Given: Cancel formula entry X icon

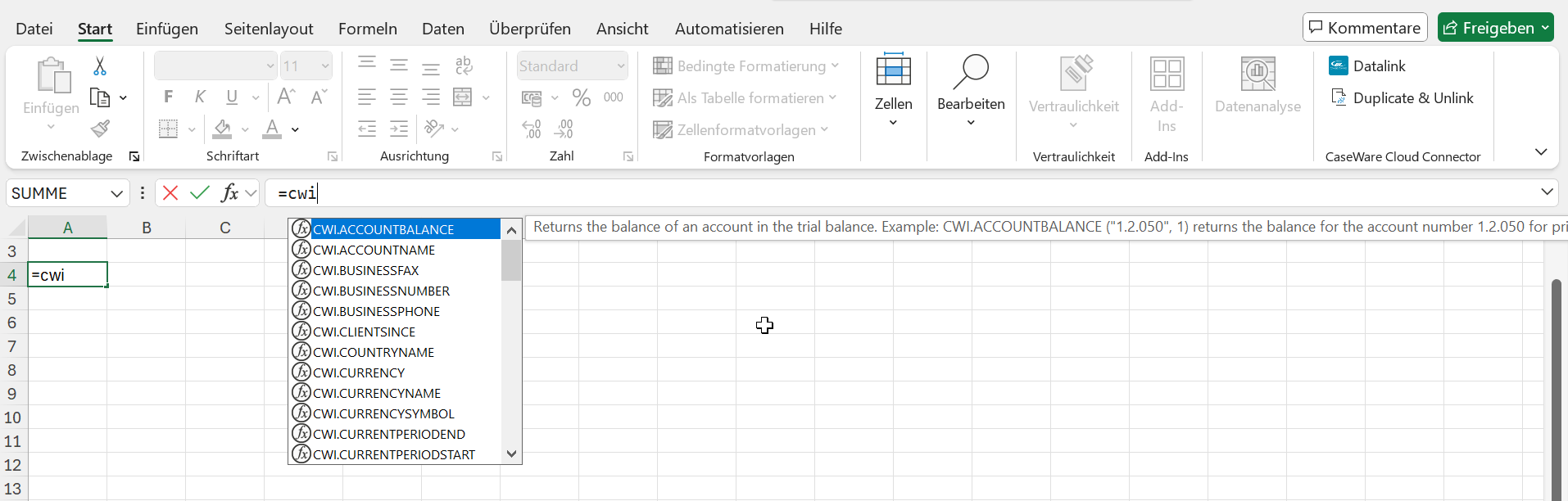Looking at the screenshot, I should pos(170,192).
